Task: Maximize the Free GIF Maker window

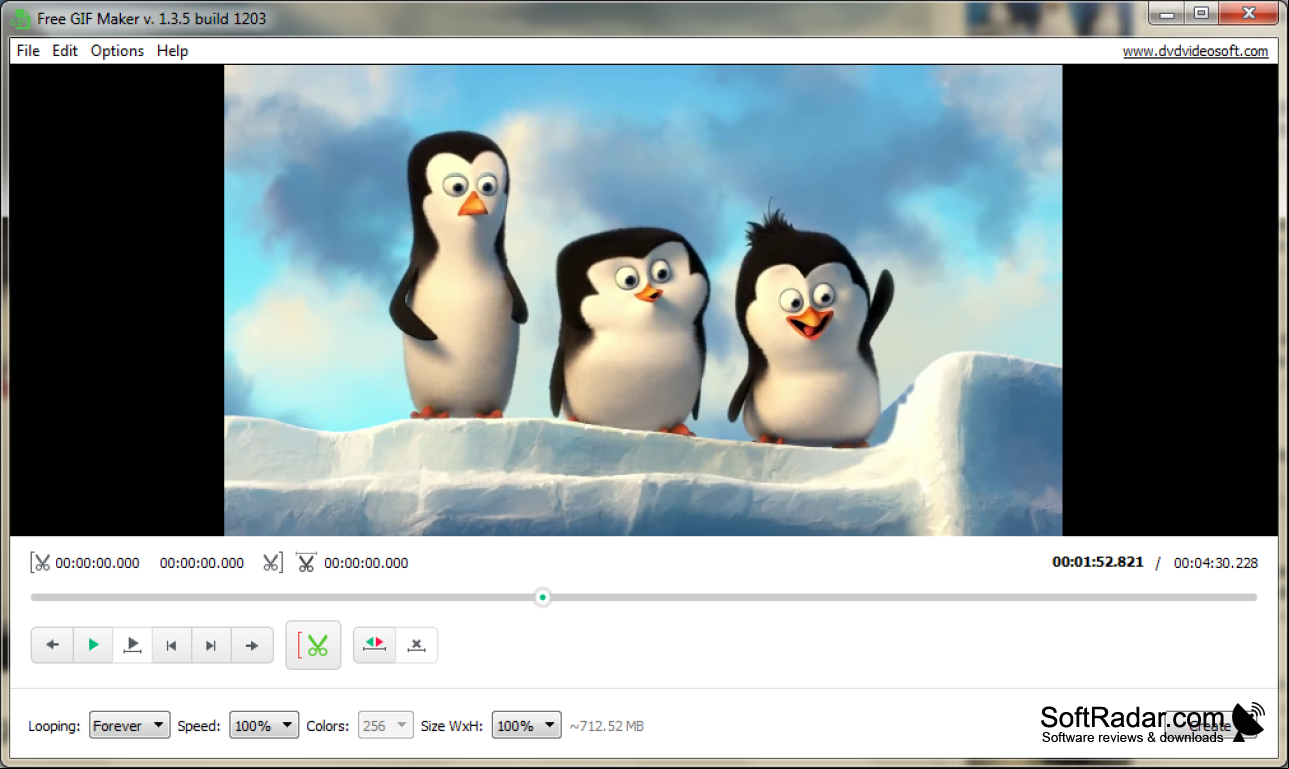Action: [x=1201, y=13]
